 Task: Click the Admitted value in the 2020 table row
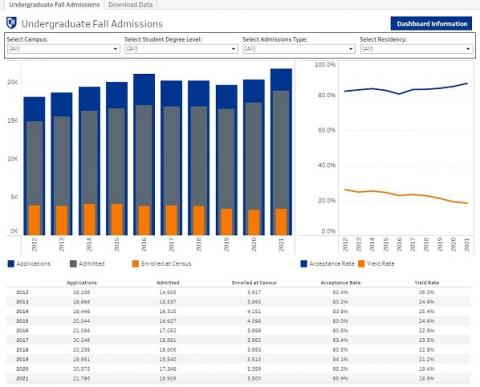(x=168, y=369)
